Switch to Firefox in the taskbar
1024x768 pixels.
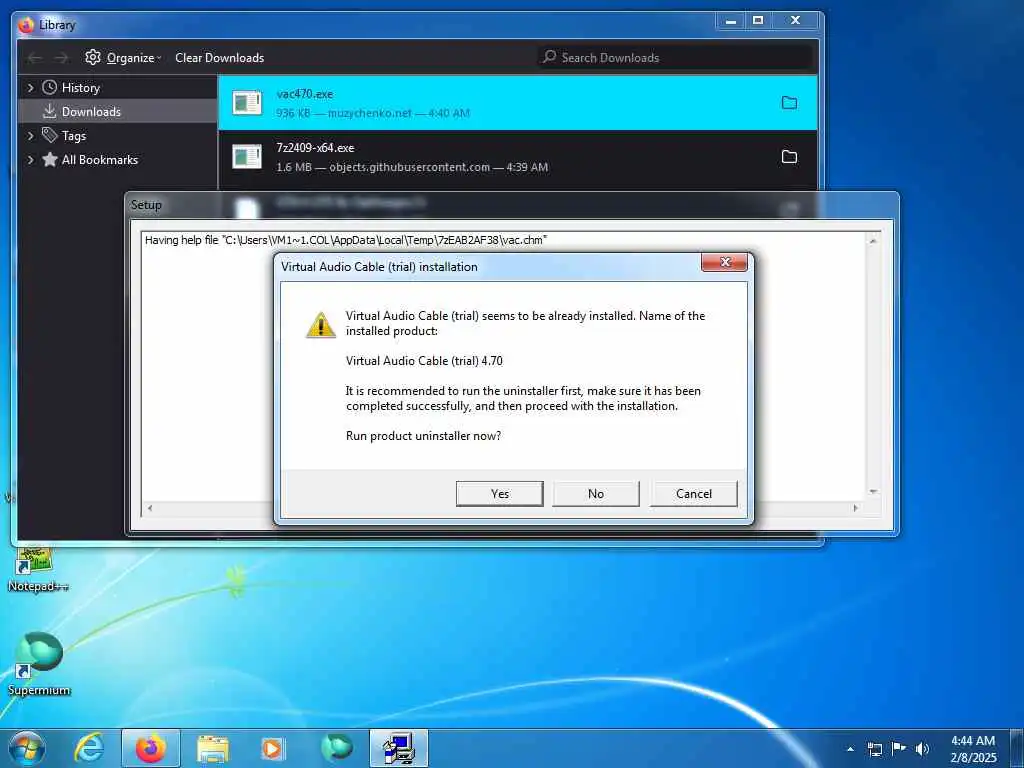(x=151, y=748)
